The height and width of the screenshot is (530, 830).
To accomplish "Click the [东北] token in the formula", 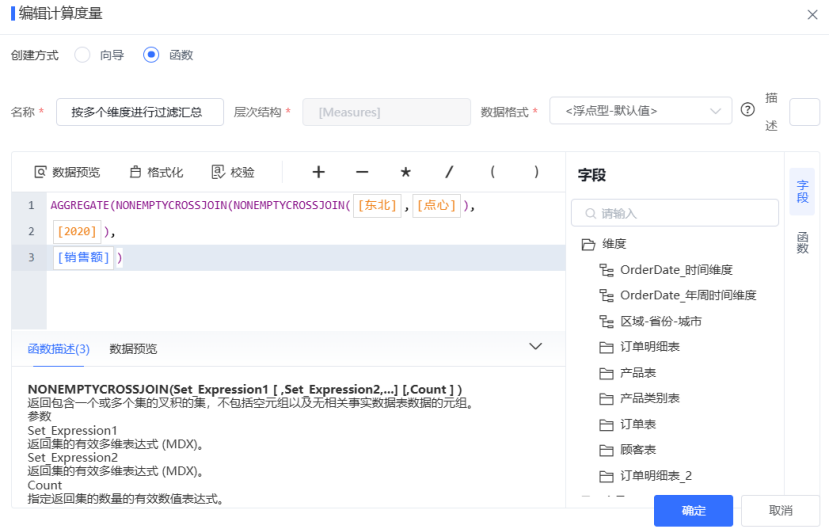I will 377,205.
